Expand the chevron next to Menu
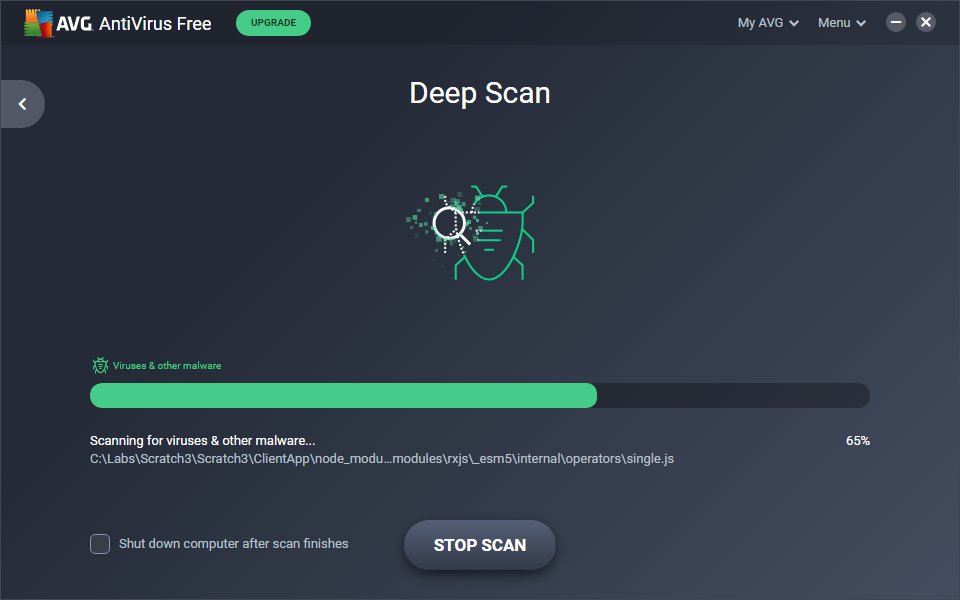This screenshot has width=960, height=600. tap(861, 22)
